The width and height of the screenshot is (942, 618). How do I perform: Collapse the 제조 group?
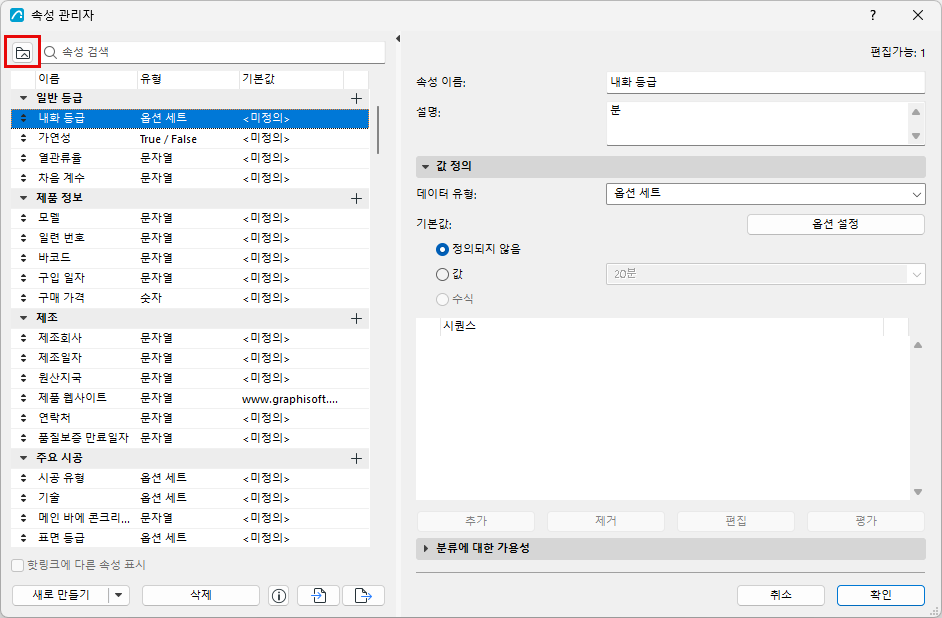[23, 318]
